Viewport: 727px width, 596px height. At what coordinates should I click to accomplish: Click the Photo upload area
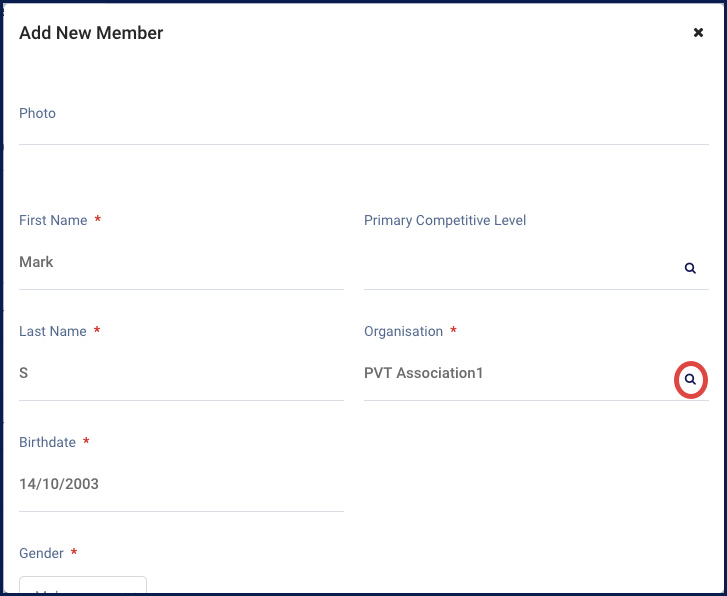pyautogui.click(x=364, y=135)
